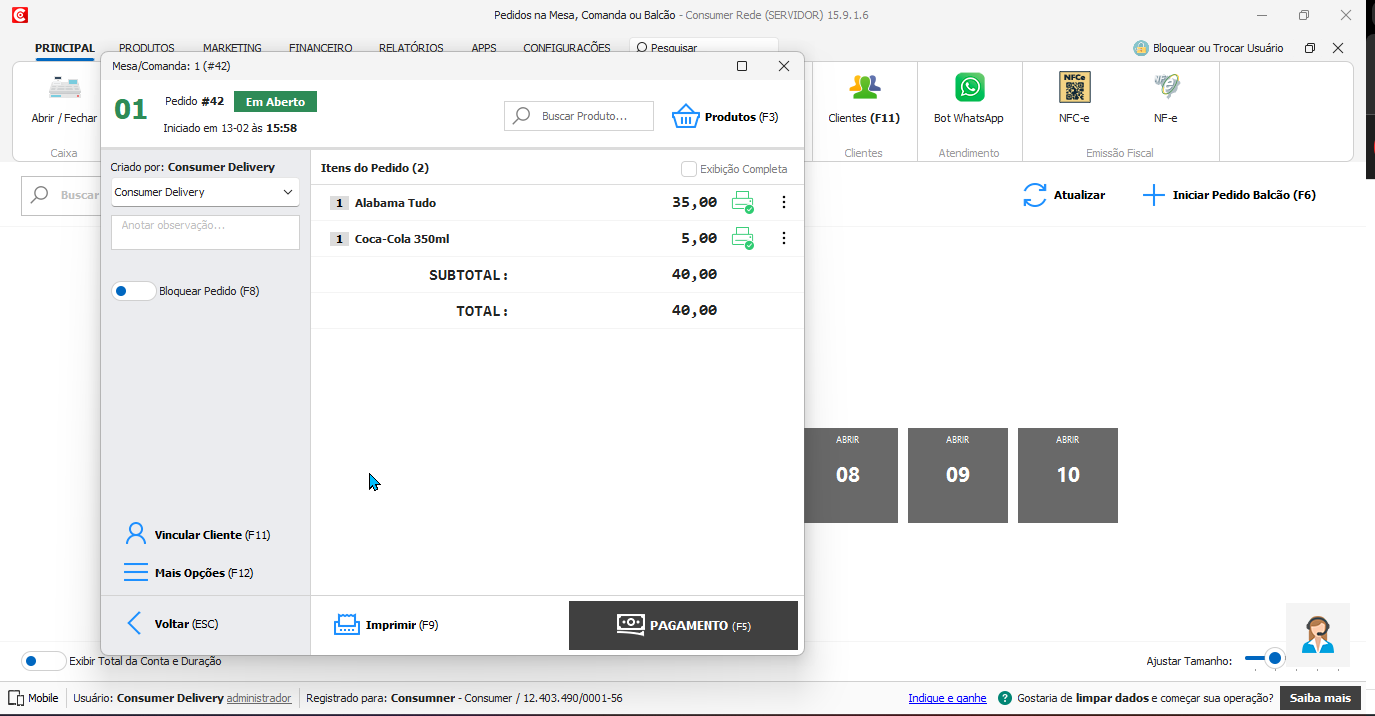The width and height of the screenshot is (1375, 716).
Task: Switch to the FINANCEIRO tab
Action: (320, 48)
